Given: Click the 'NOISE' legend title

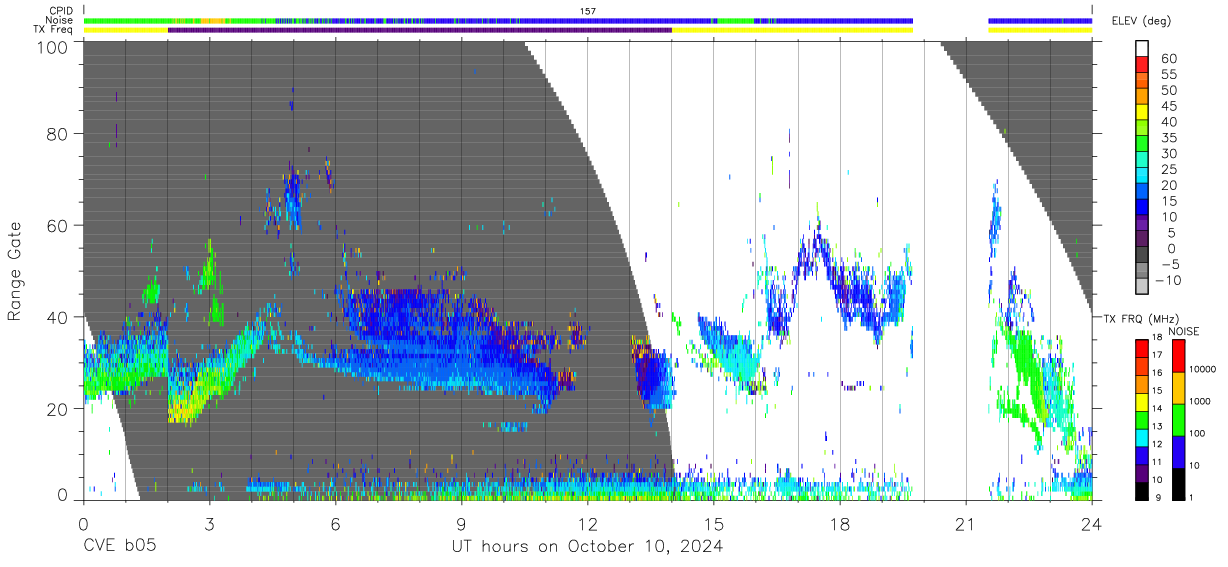Looking at the screenshot, I should tap(1184, 331).
